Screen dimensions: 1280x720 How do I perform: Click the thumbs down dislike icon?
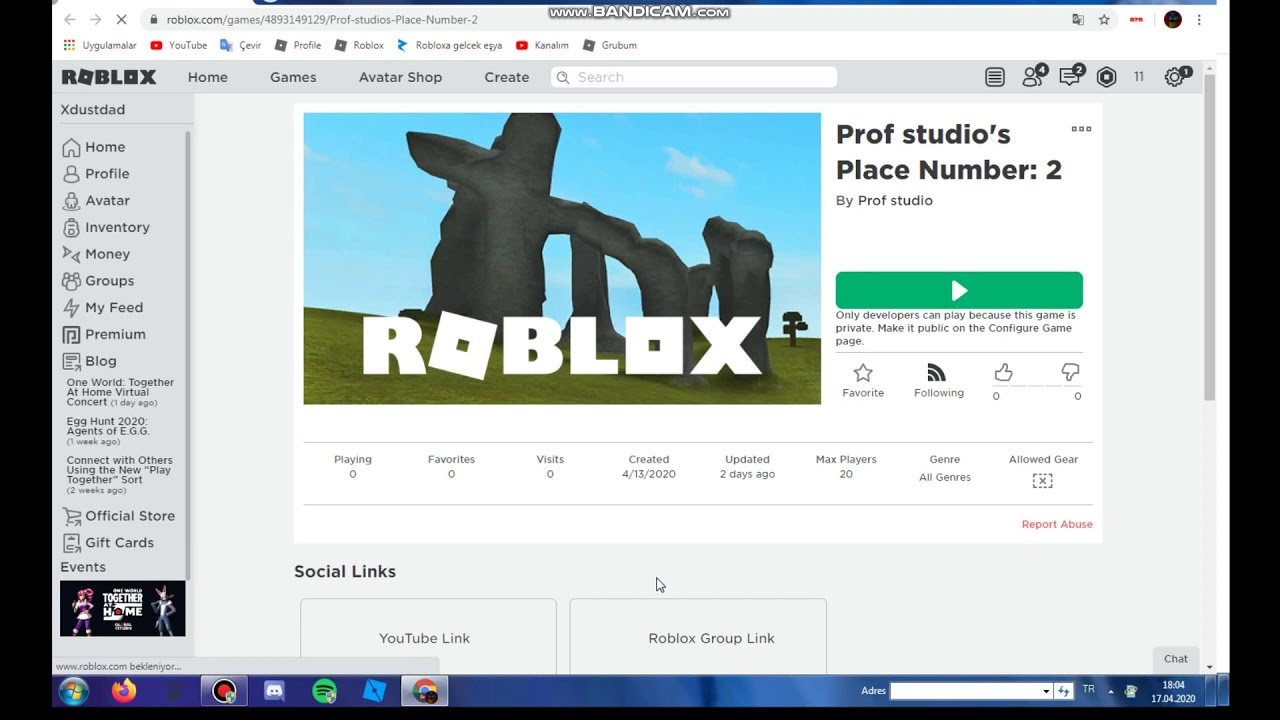pyautogui.click(x=1070, y=373)
